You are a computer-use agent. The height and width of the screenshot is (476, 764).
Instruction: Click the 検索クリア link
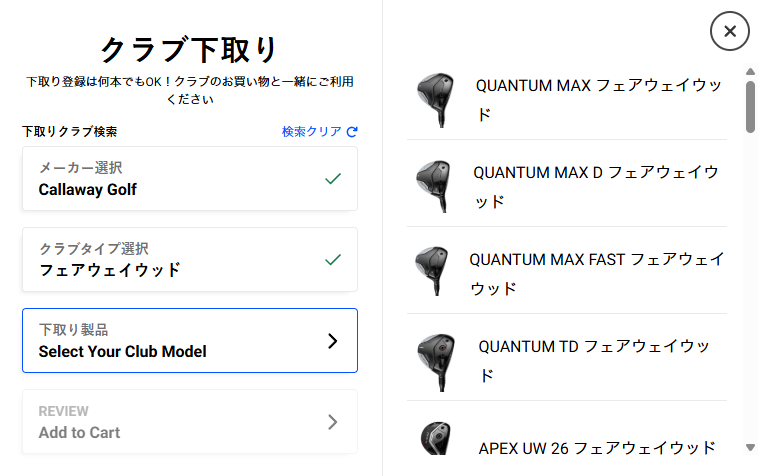[311, 131]
